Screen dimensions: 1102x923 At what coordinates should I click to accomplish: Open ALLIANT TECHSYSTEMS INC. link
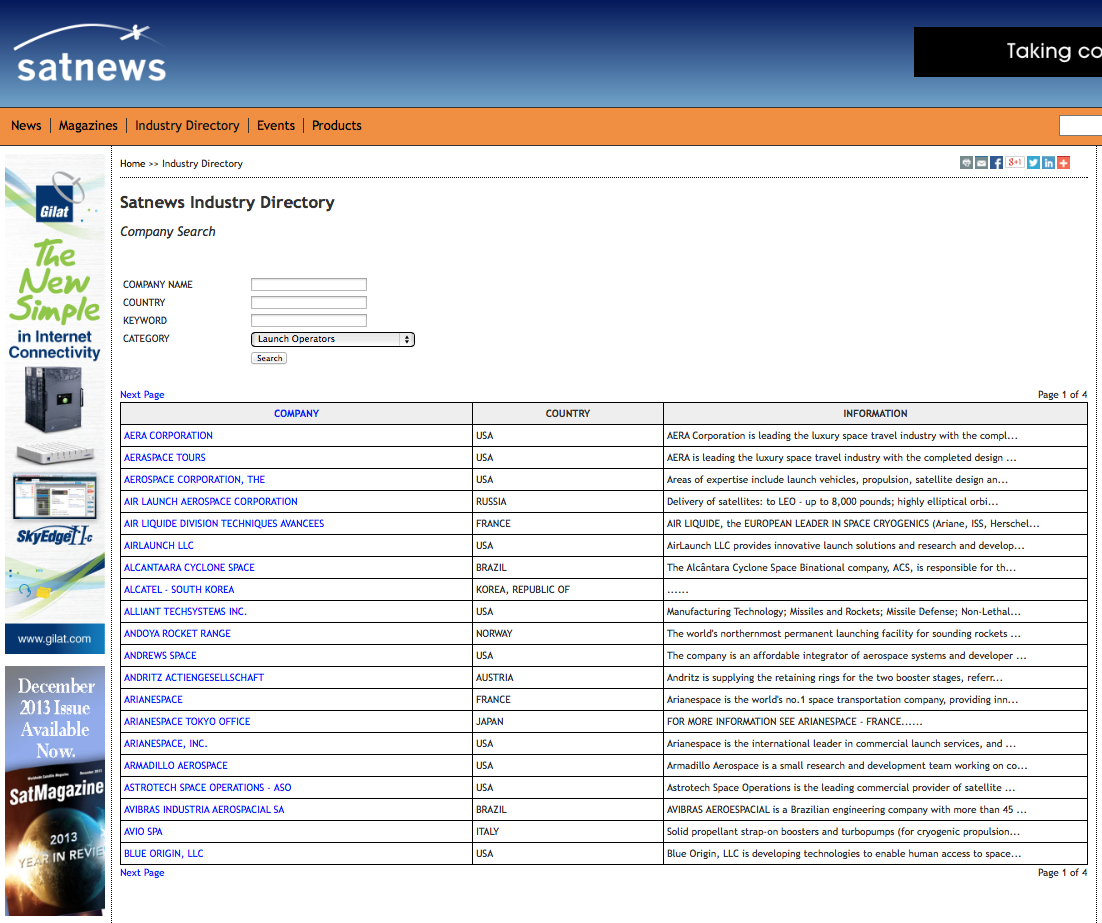click(185, 612)
